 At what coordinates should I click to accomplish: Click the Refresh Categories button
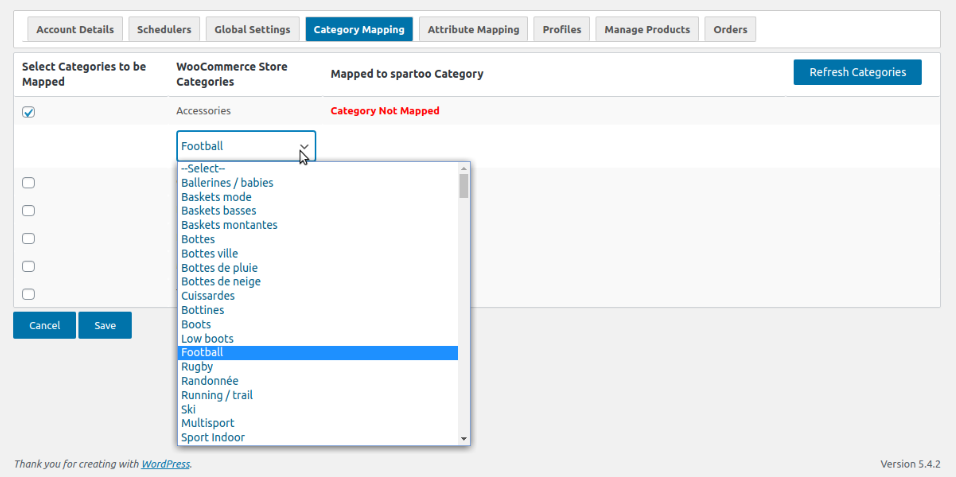point(857,72)
